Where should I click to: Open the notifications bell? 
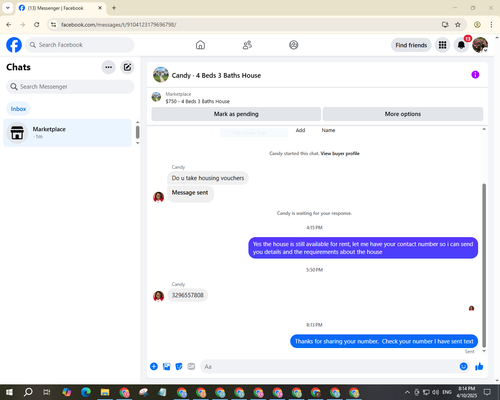(x=461, y=45)
